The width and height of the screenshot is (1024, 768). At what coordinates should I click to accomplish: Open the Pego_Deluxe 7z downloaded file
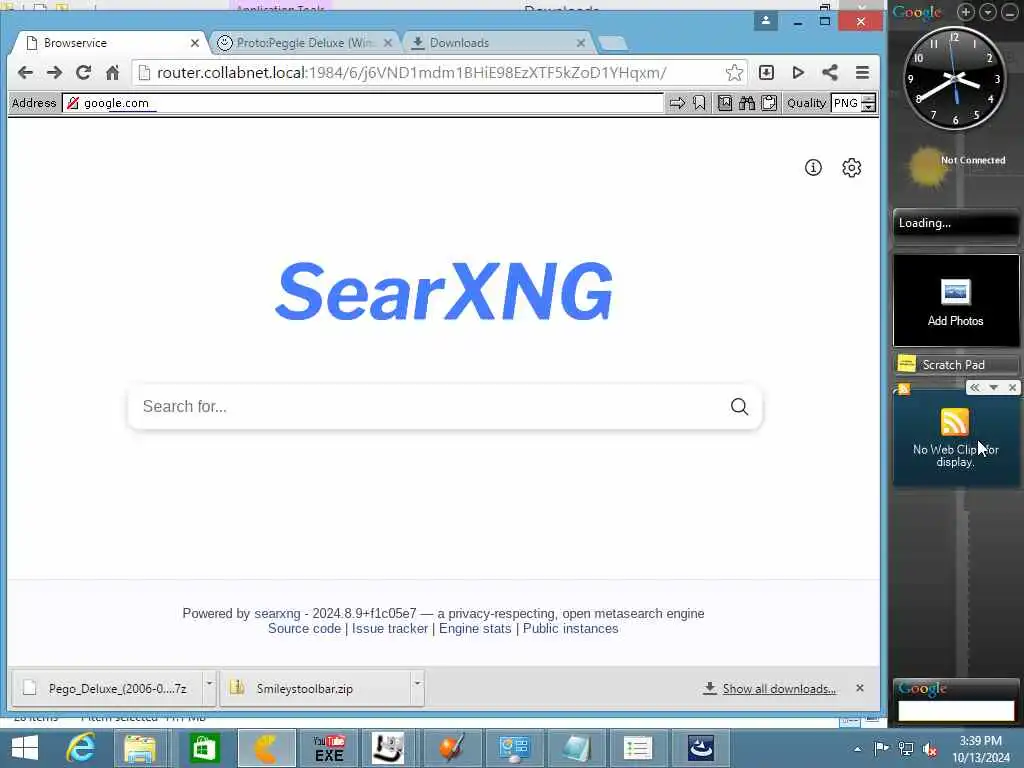[108, 688]
